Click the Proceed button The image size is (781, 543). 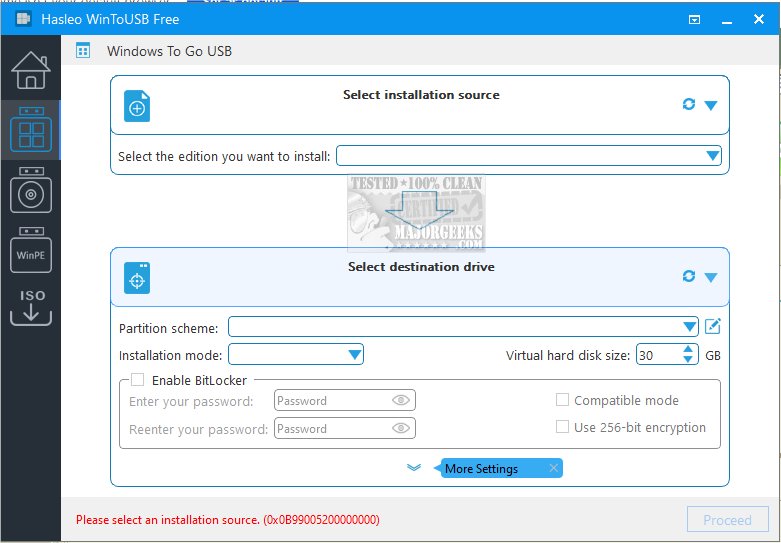728,520
